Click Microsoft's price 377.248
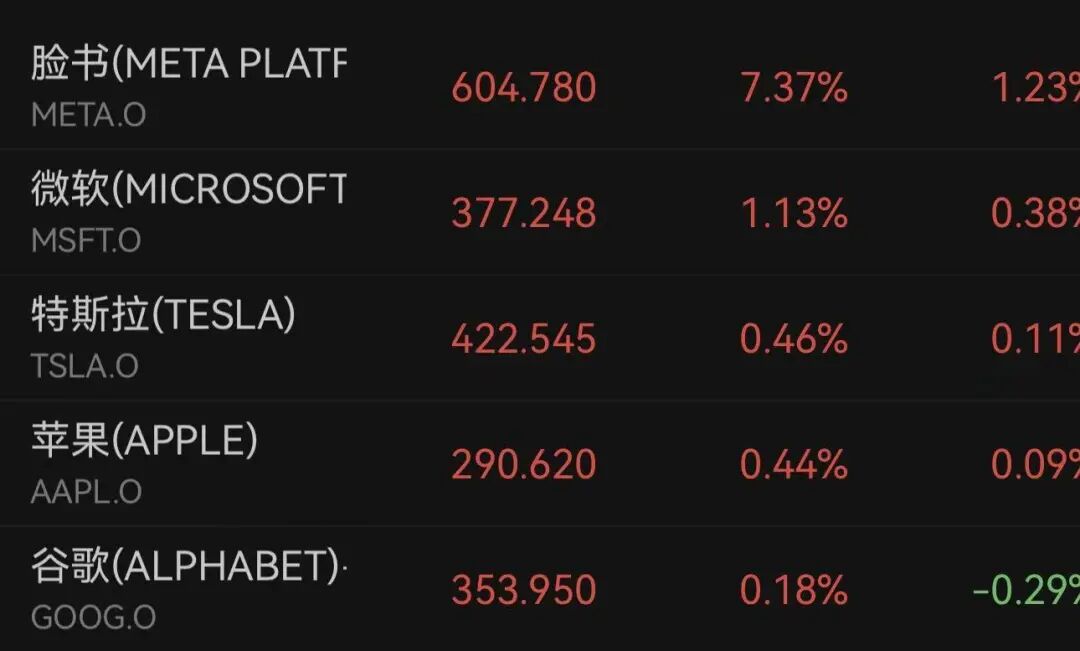This screenshot has height=651, width=1080. 523,213
